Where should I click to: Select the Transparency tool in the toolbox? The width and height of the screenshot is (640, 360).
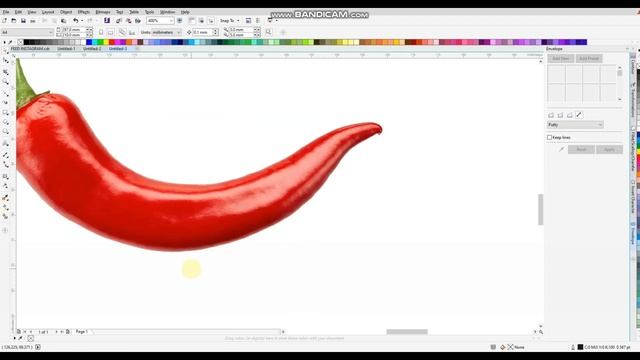[6, 186]
